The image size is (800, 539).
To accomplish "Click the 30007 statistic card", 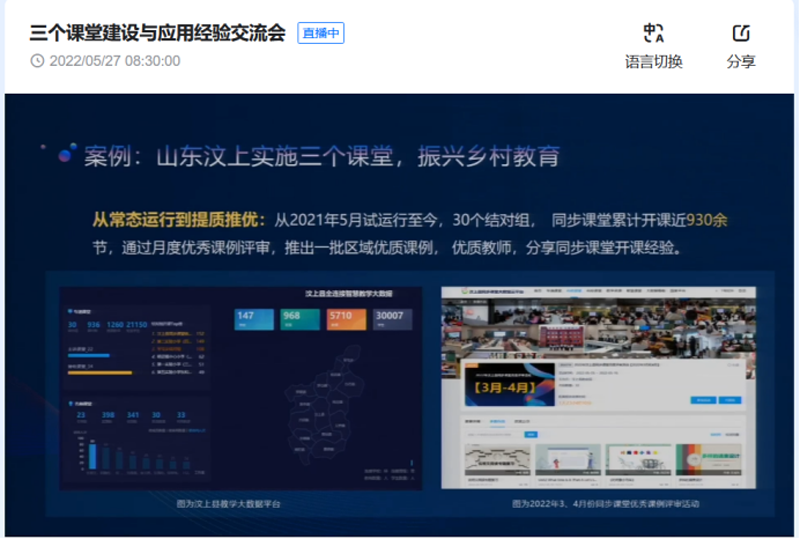I will click(391, 319).
